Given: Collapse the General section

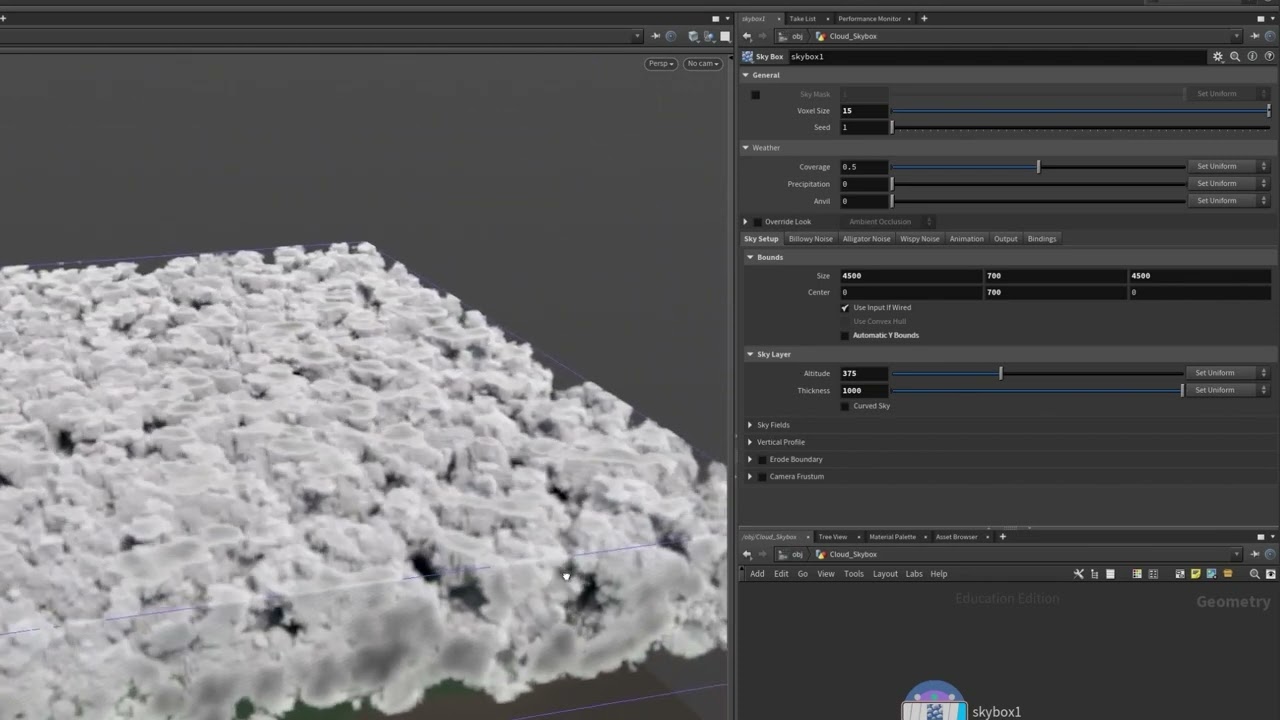Looking at the screenshot, I should [745, 75].
